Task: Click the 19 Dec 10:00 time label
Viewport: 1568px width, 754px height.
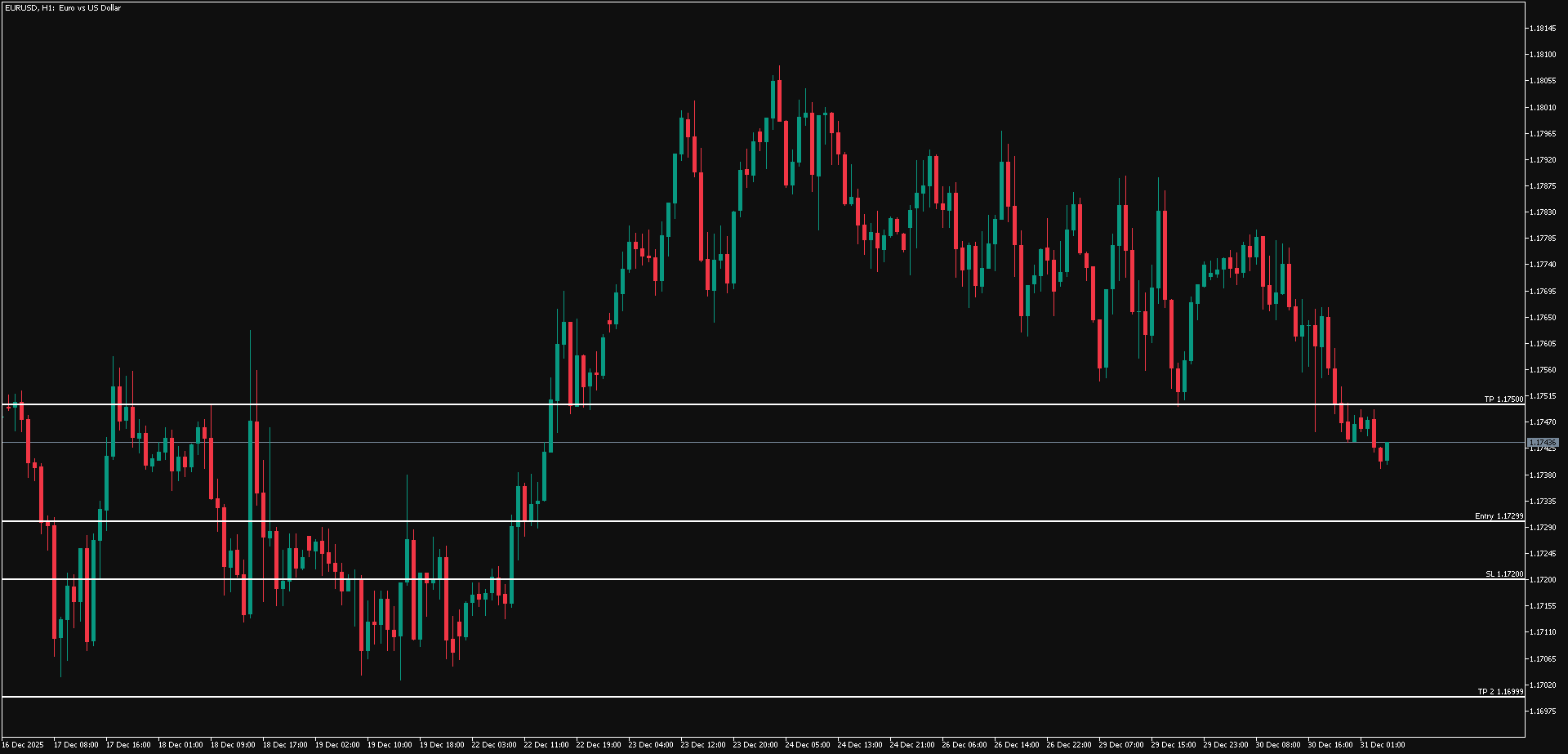Action: 390,745
